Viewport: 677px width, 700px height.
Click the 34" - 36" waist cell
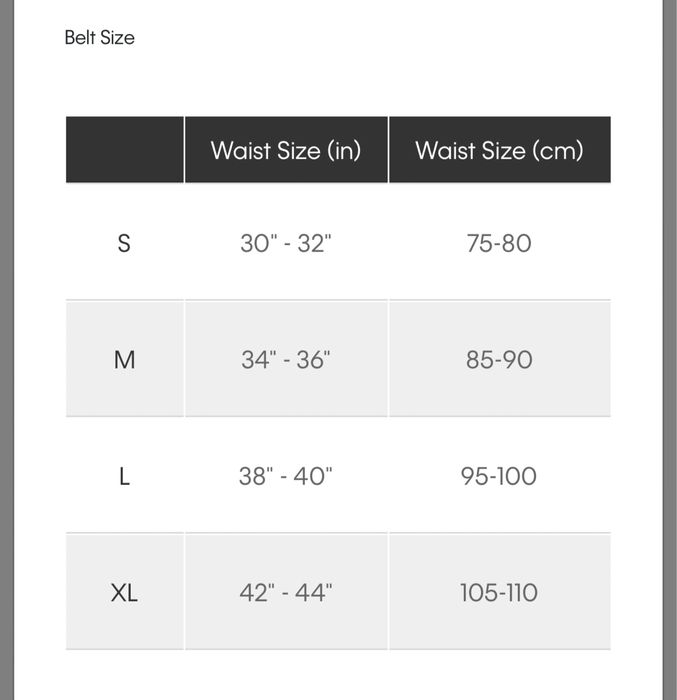click(x=286, y=360)
